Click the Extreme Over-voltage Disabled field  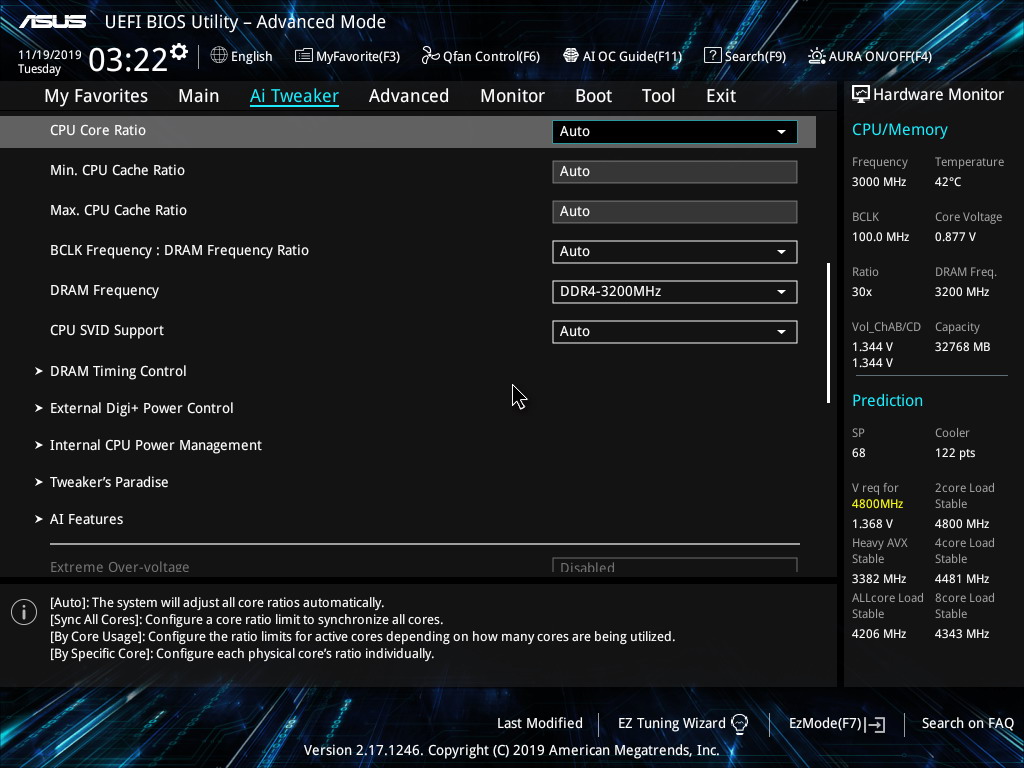[x=675, y=566]
